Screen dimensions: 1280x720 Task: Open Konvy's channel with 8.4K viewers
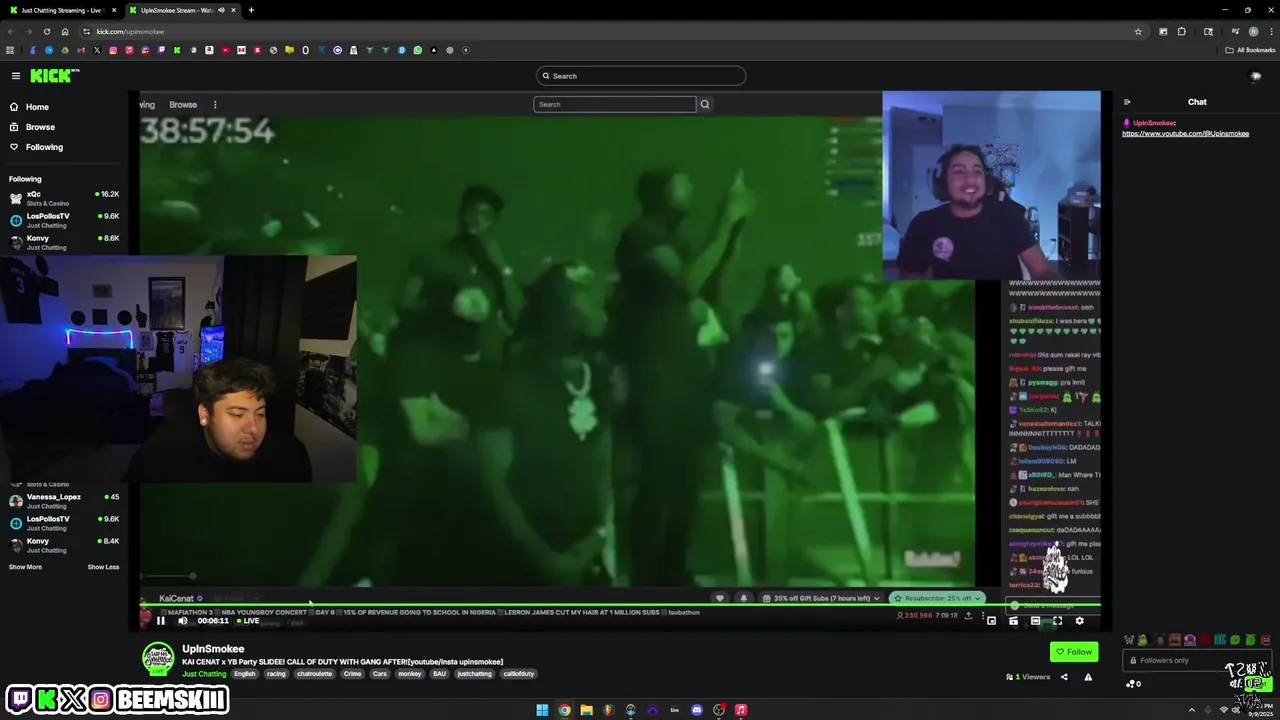64,545
